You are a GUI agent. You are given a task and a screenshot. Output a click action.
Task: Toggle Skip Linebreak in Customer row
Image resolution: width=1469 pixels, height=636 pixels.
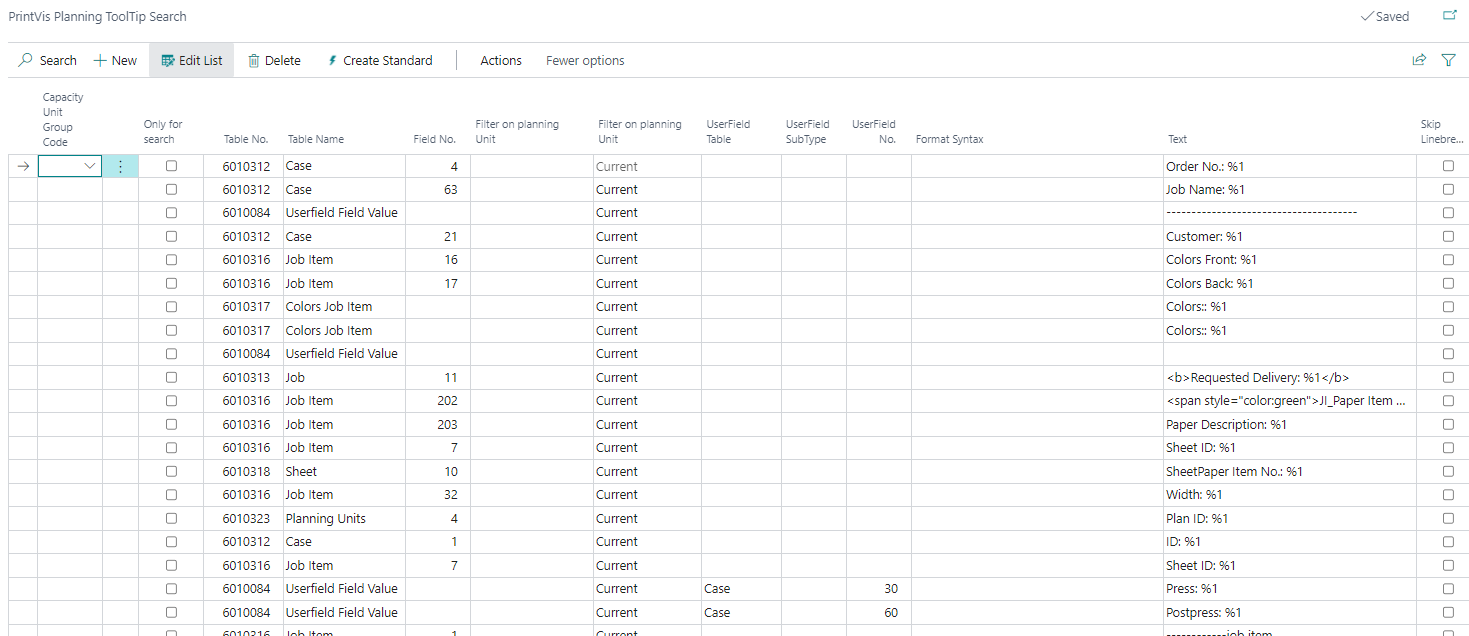[1448, 236]
